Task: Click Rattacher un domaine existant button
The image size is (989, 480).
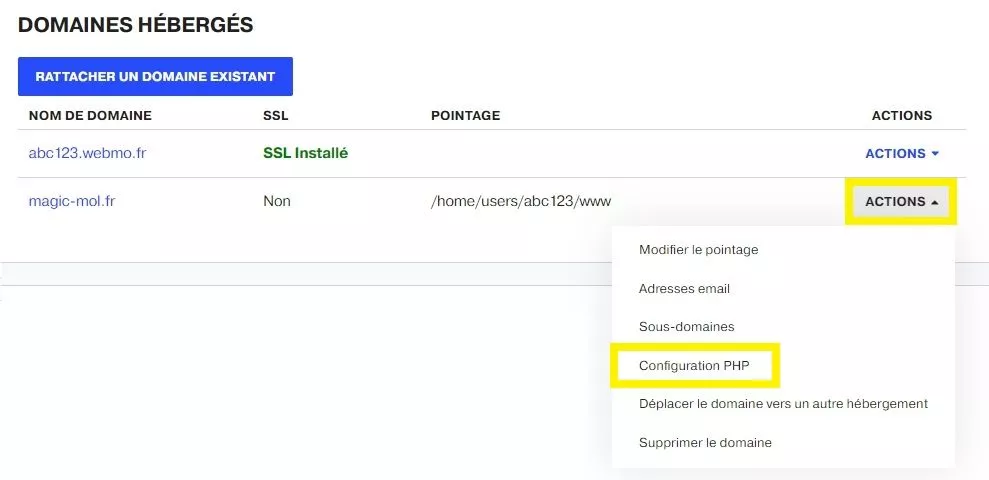Action: pos(155,76)
